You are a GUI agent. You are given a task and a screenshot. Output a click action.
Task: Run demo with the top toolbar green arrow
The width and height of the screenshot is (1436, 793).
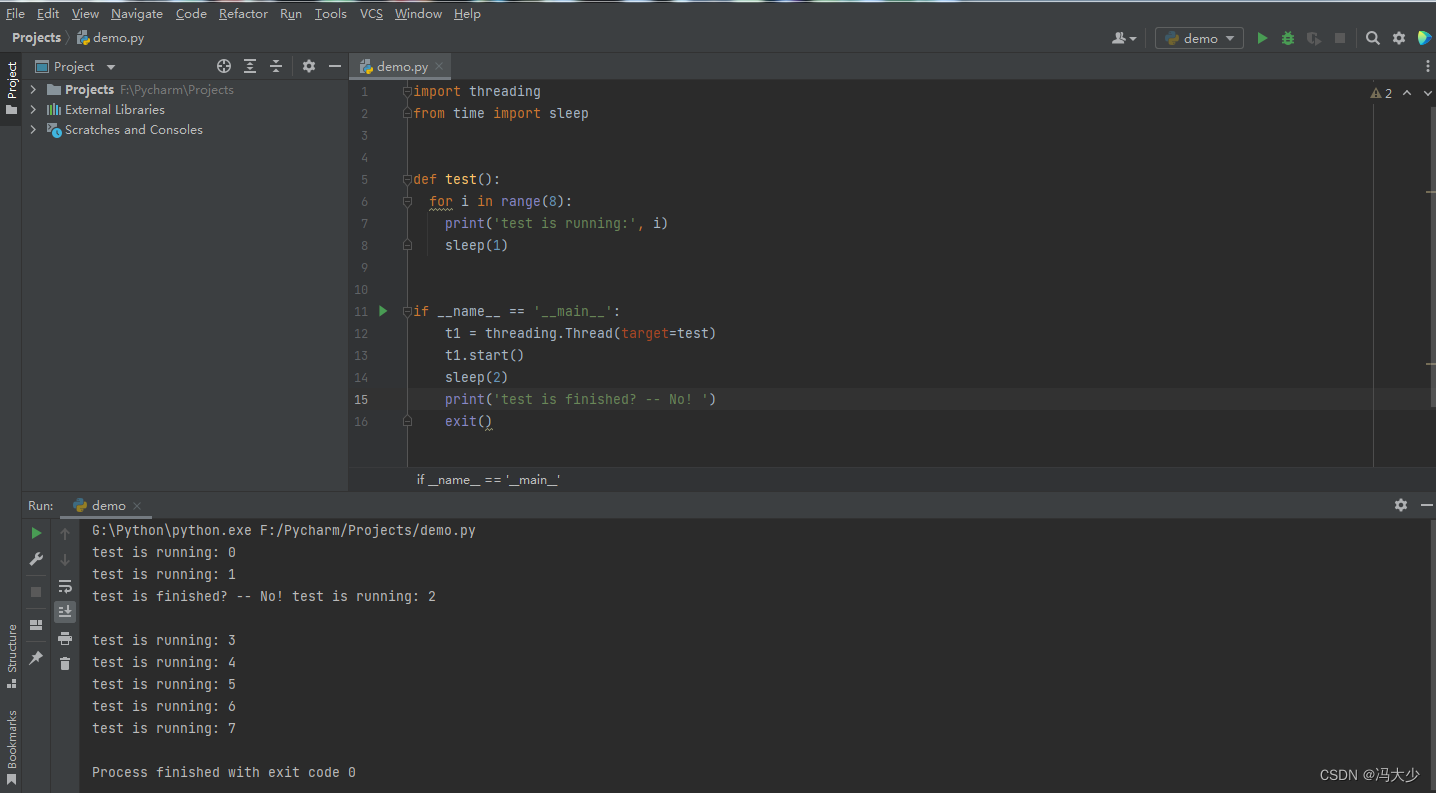pos(1262,38)
